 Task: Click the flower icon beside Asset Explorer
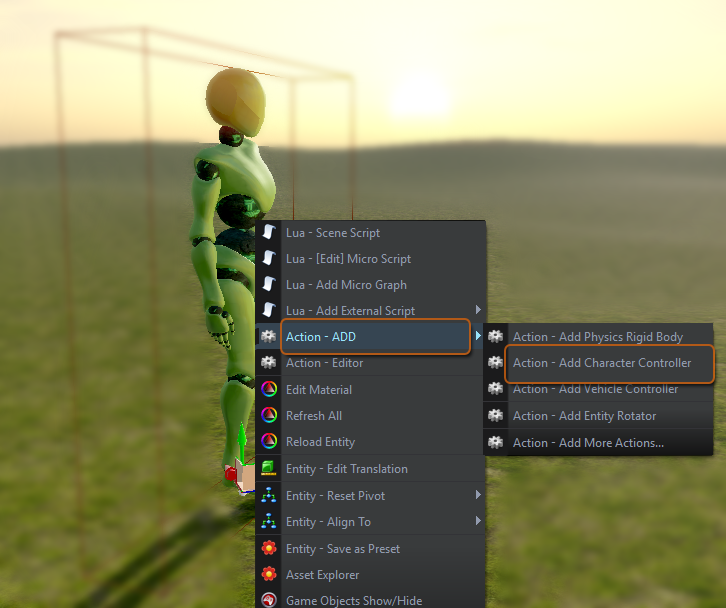269,574
